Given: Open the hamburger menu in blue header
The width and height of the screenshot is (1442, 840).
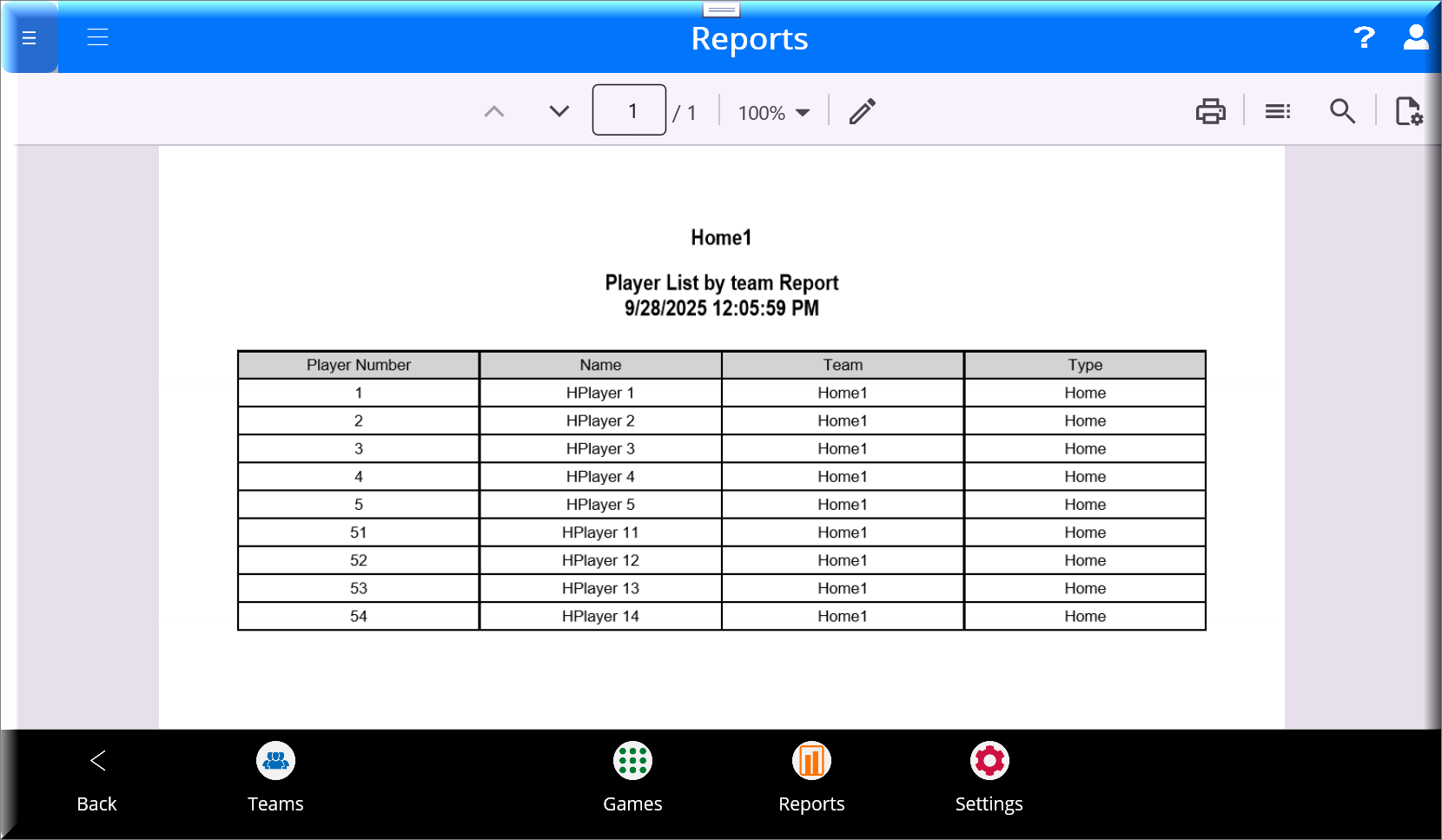Looking at the screenshot, I should tap(97, 37).
